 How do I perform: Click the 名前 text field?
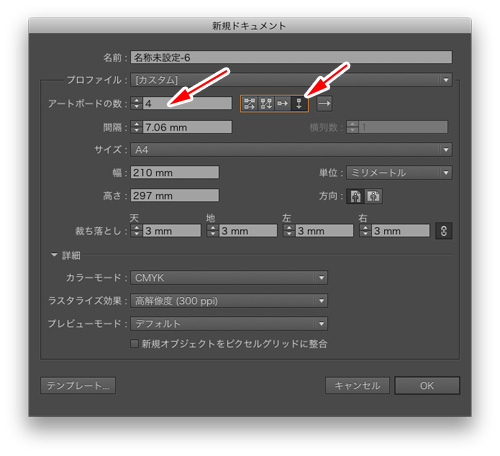pyautogui.click(x=291, y=57)
